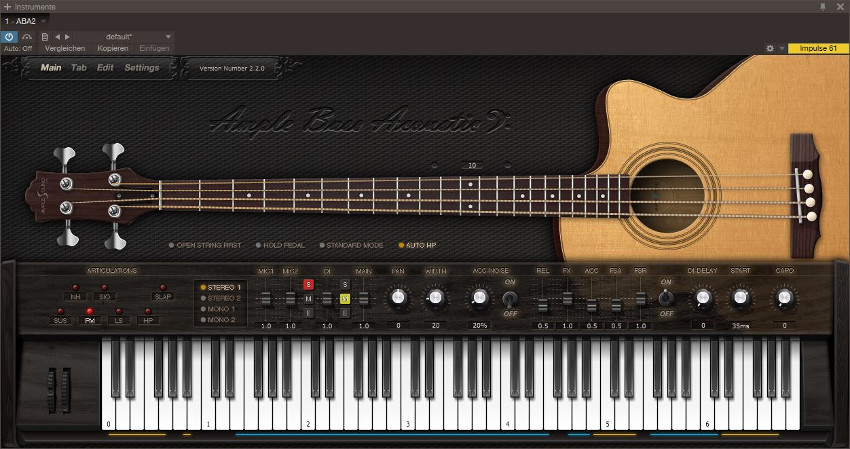850x449 pixels.
Task: Toggle the plugin power bypass button
Action: tap(9, 37)
